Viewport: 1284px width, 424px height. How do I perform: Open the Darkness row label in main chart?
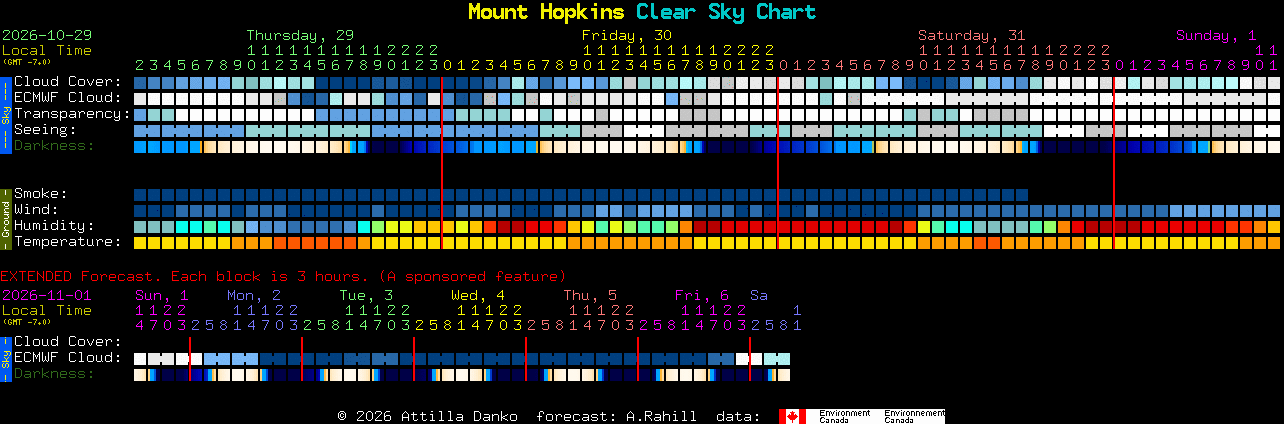[54, 146]
